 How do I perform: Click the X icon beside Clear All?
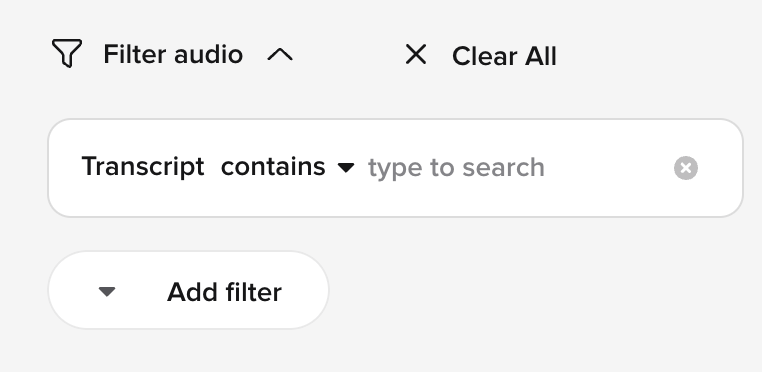click(416, 54)
